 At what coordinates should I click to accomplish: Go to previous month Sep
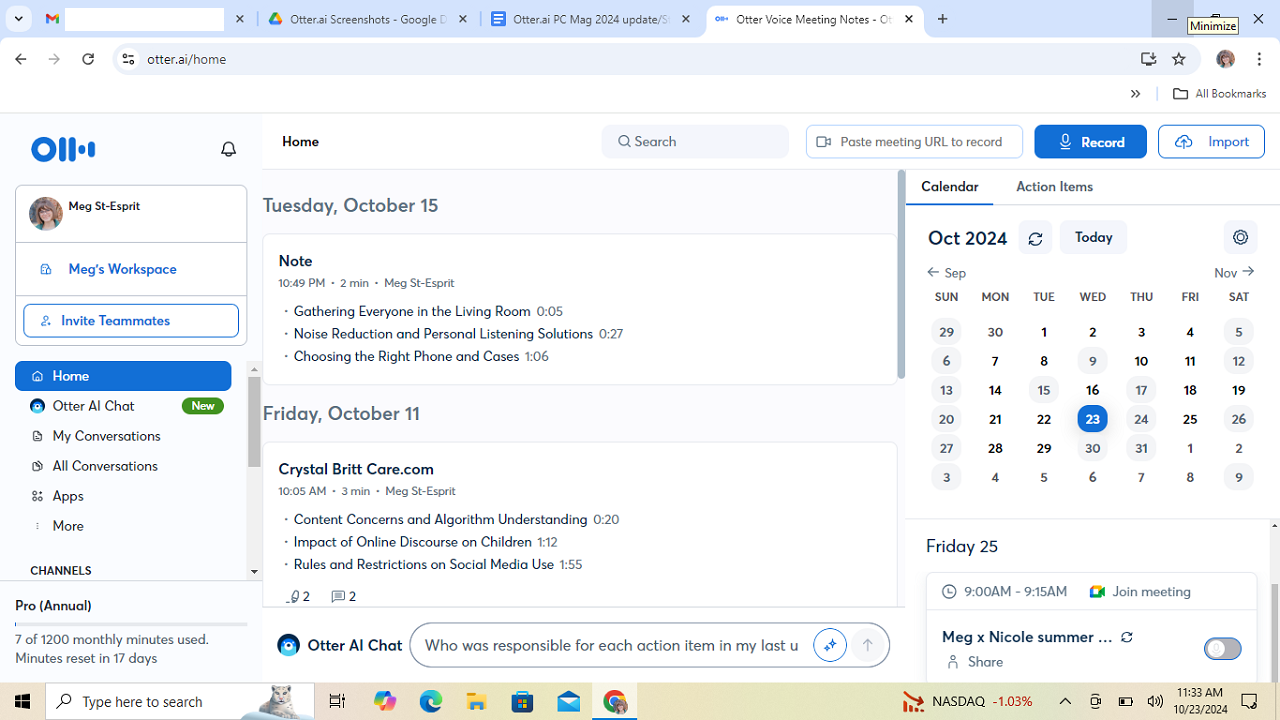click(945, 272)
